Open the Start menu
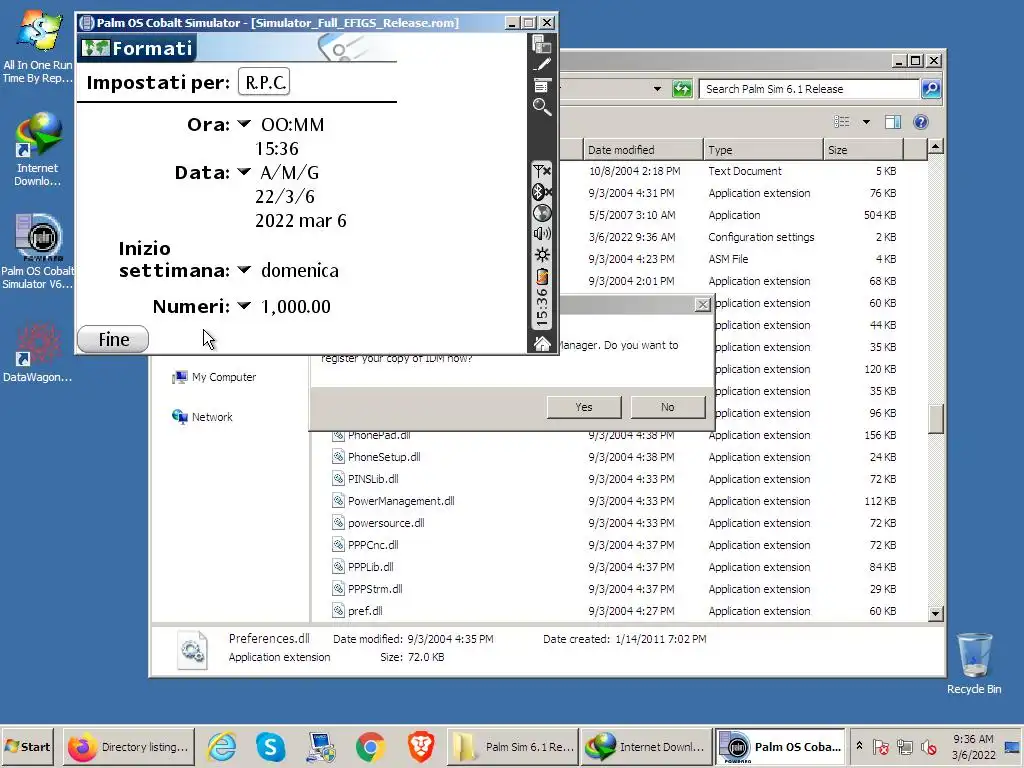 [28, 746]
